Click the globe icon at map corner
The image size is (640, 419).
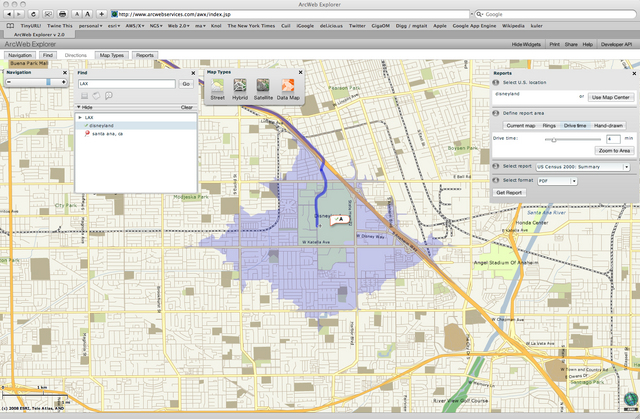(631, 399)
